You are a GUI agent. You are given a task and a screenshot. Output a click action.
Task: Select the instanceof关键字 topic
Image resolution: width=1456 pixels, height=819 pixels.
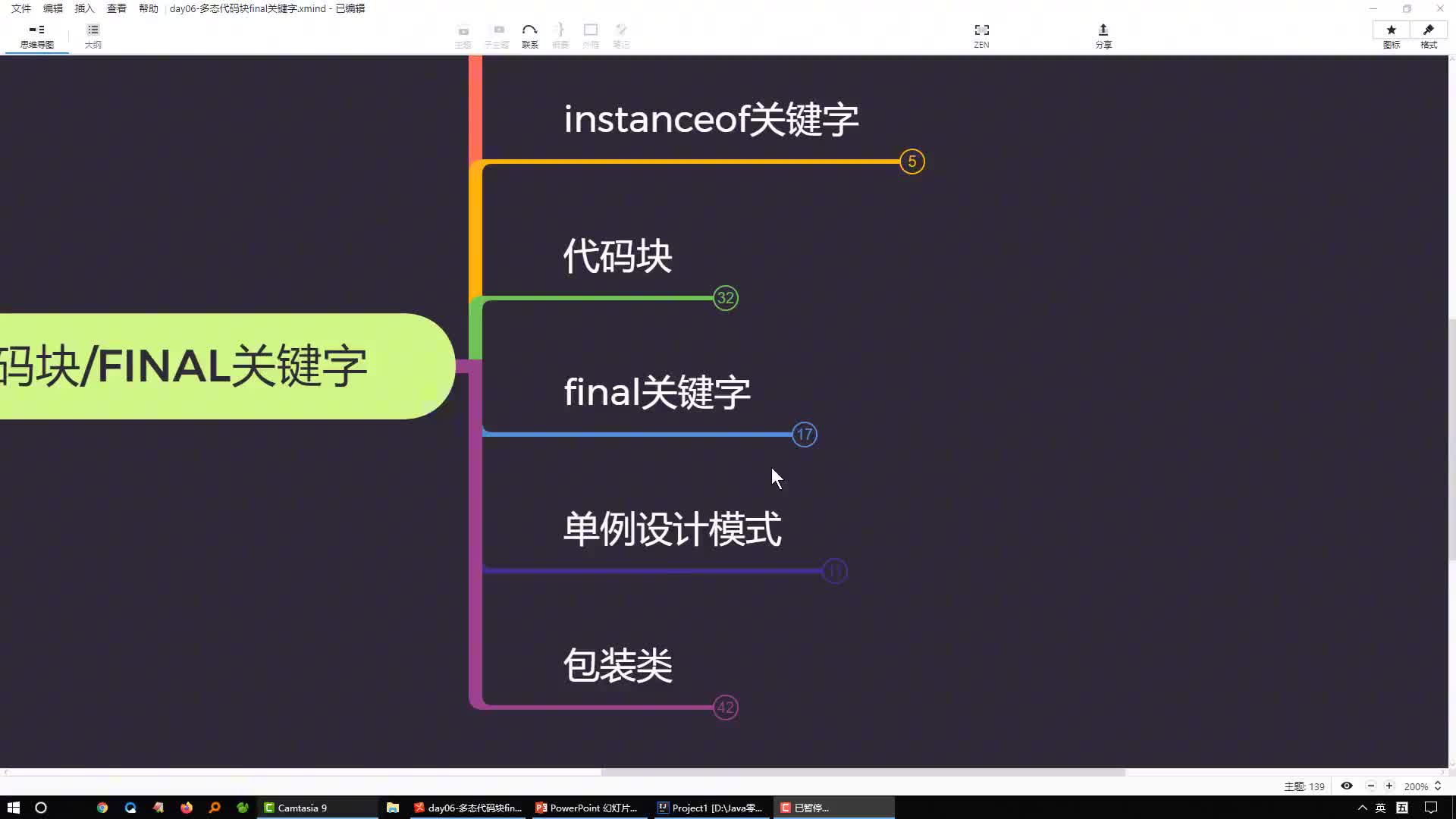click(x=711, y=120)
